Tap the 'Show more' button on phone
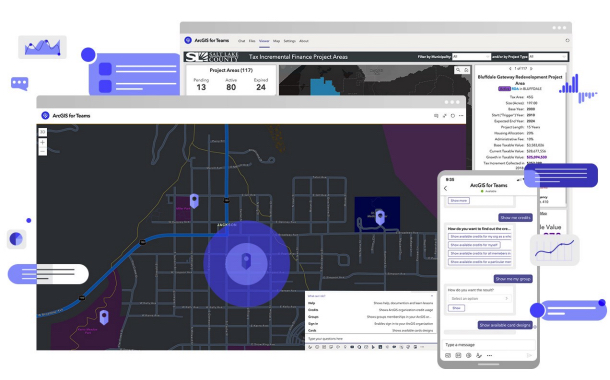Image resolution: width=610 pixels, height=380 pixels. (459, 201)
